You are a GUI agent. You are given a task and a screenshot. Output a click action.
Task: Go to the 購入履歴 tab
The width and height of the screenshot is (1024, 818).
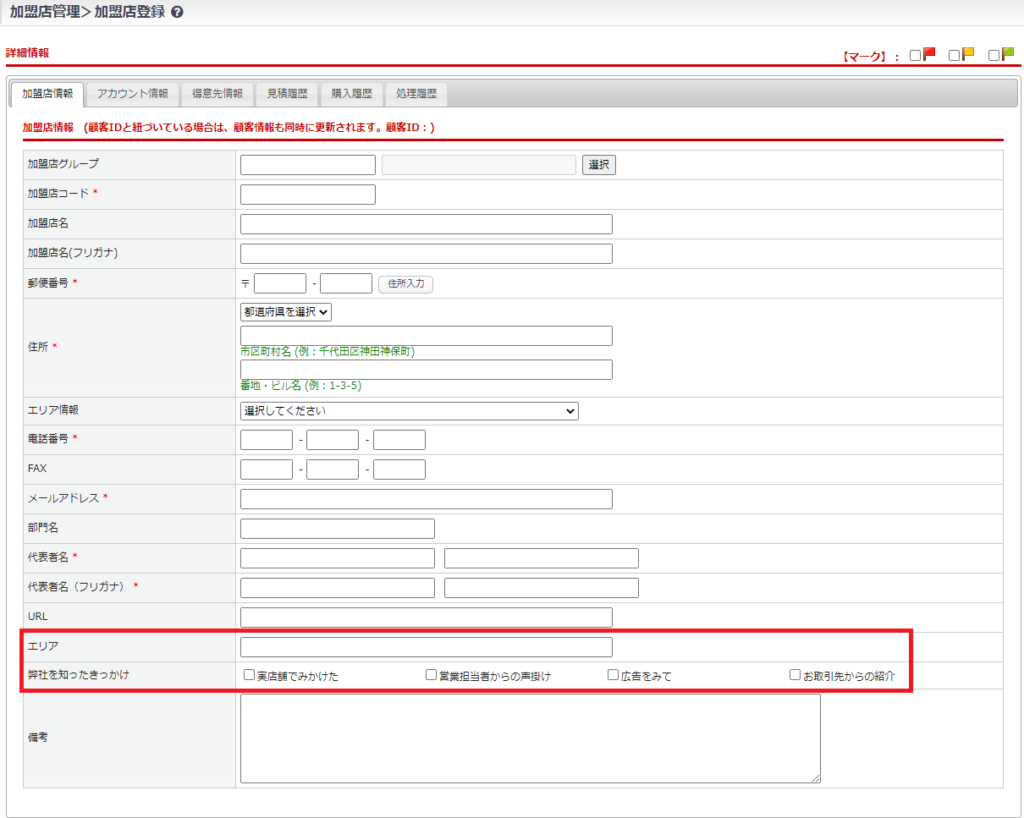pos(351,94)
